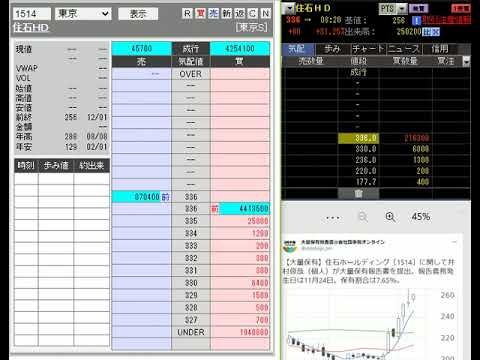This screenshot has width=480, height=360.
Task: Click the tweet author name text
Action: pyautogui.click(x=343, y=242)
